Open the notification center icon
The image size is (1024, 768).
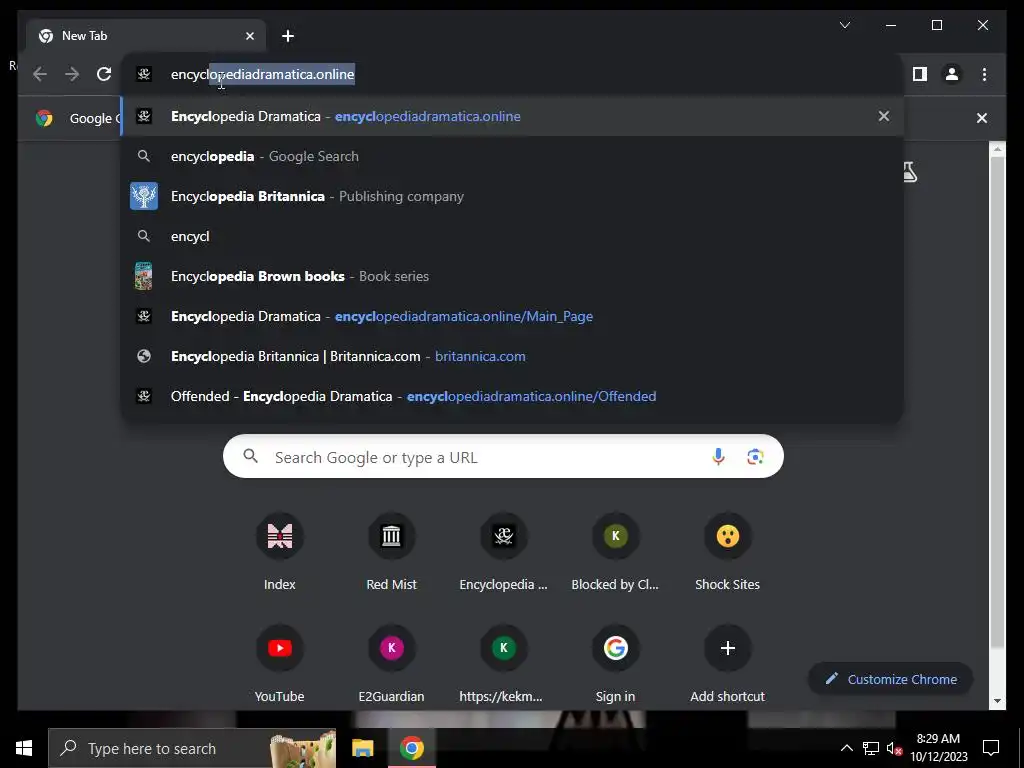991,748
